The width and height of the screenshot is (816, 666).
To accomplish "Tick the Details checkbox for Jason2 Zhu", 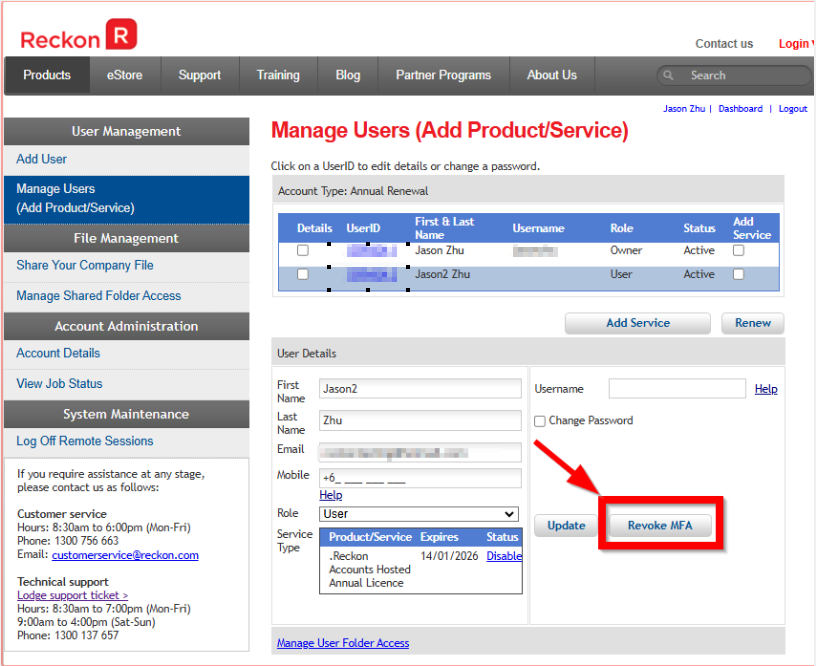I will pyautogui.click(x=302, y=274).
